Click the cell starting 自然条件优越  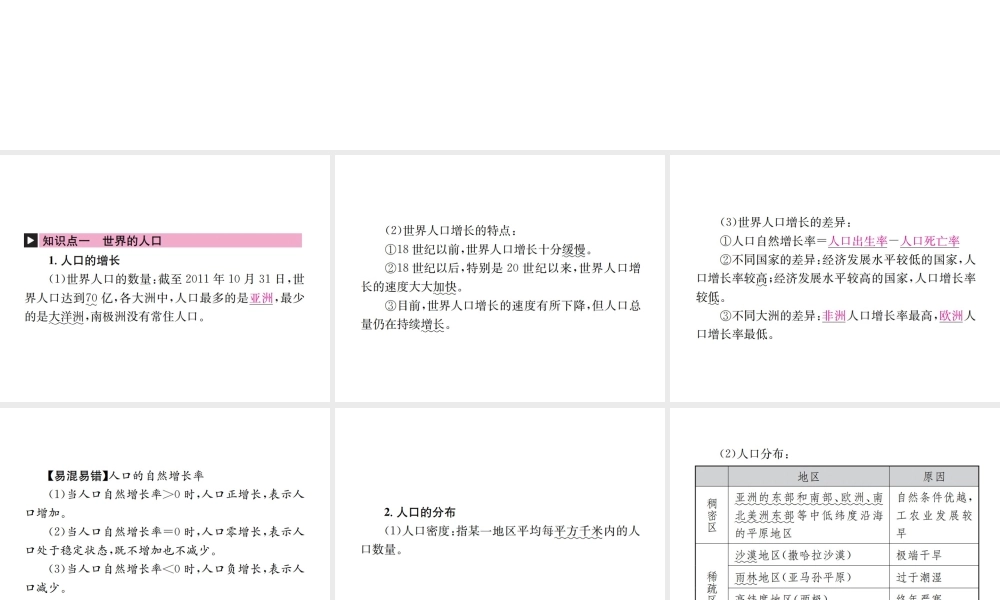934,515
